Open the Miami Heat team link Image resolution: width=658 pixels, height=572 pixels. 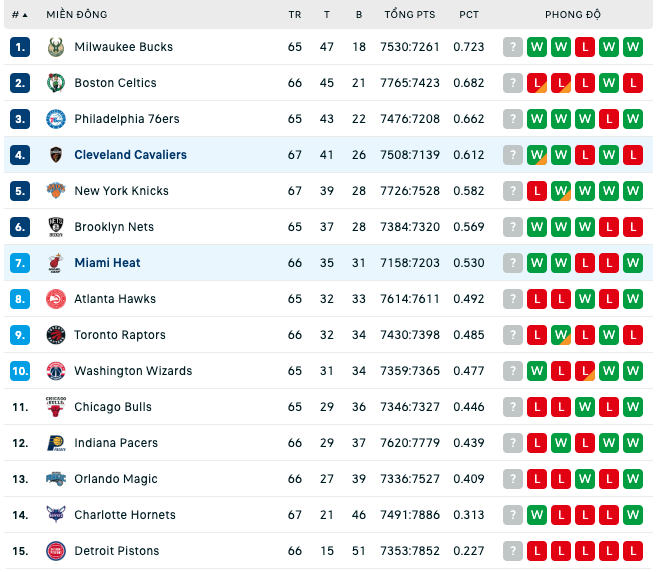(107, 263)
